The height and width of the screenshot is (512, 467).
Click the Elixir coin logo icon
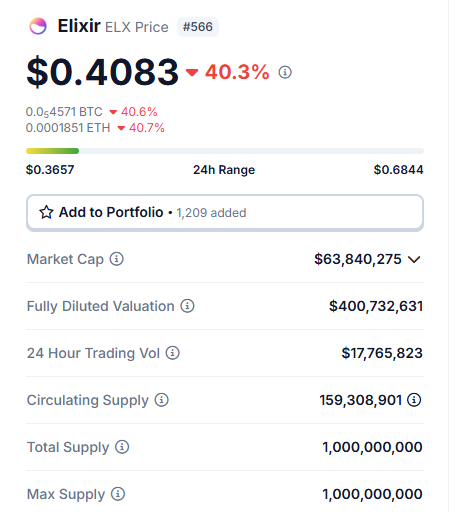pyautogui.click(x=38, y=26)
